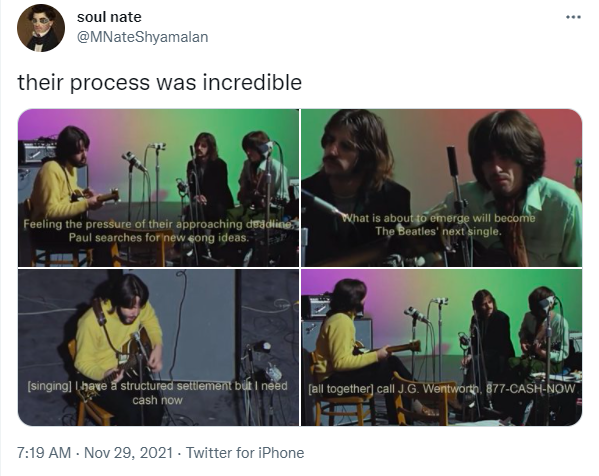Open the @MNateShyamalan handle link

[142, 37]
